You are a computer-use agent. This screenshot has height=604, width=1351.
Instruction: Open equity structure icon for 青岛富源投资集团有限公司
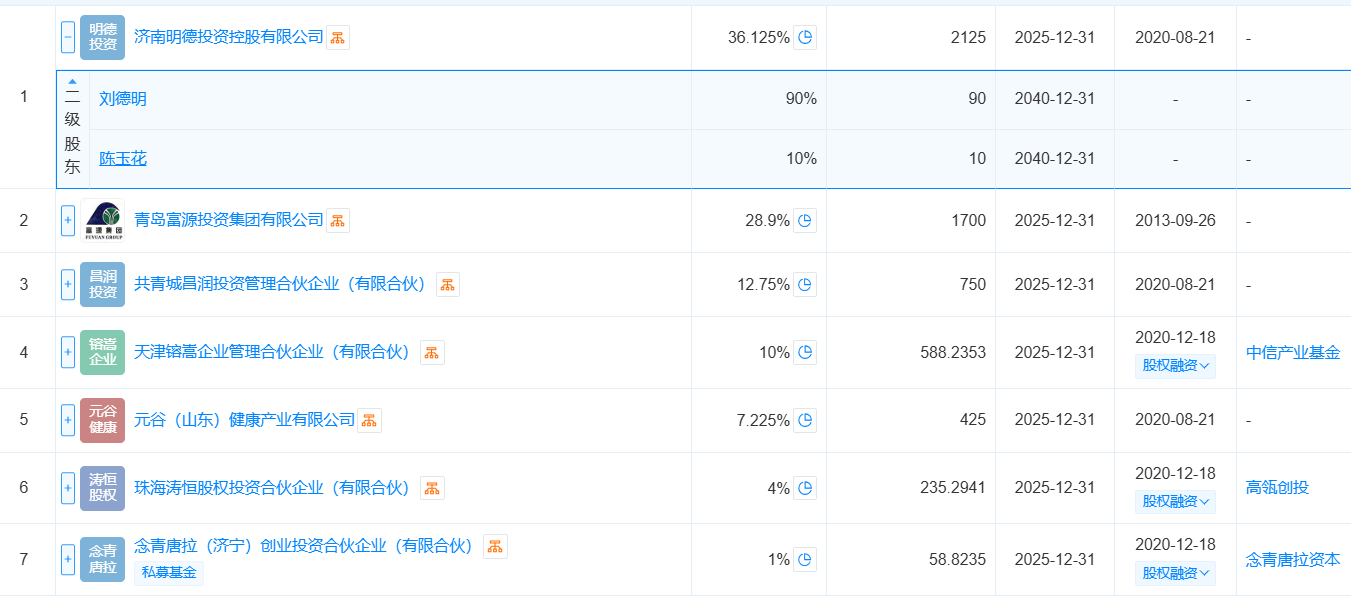(x=338, y=221)
